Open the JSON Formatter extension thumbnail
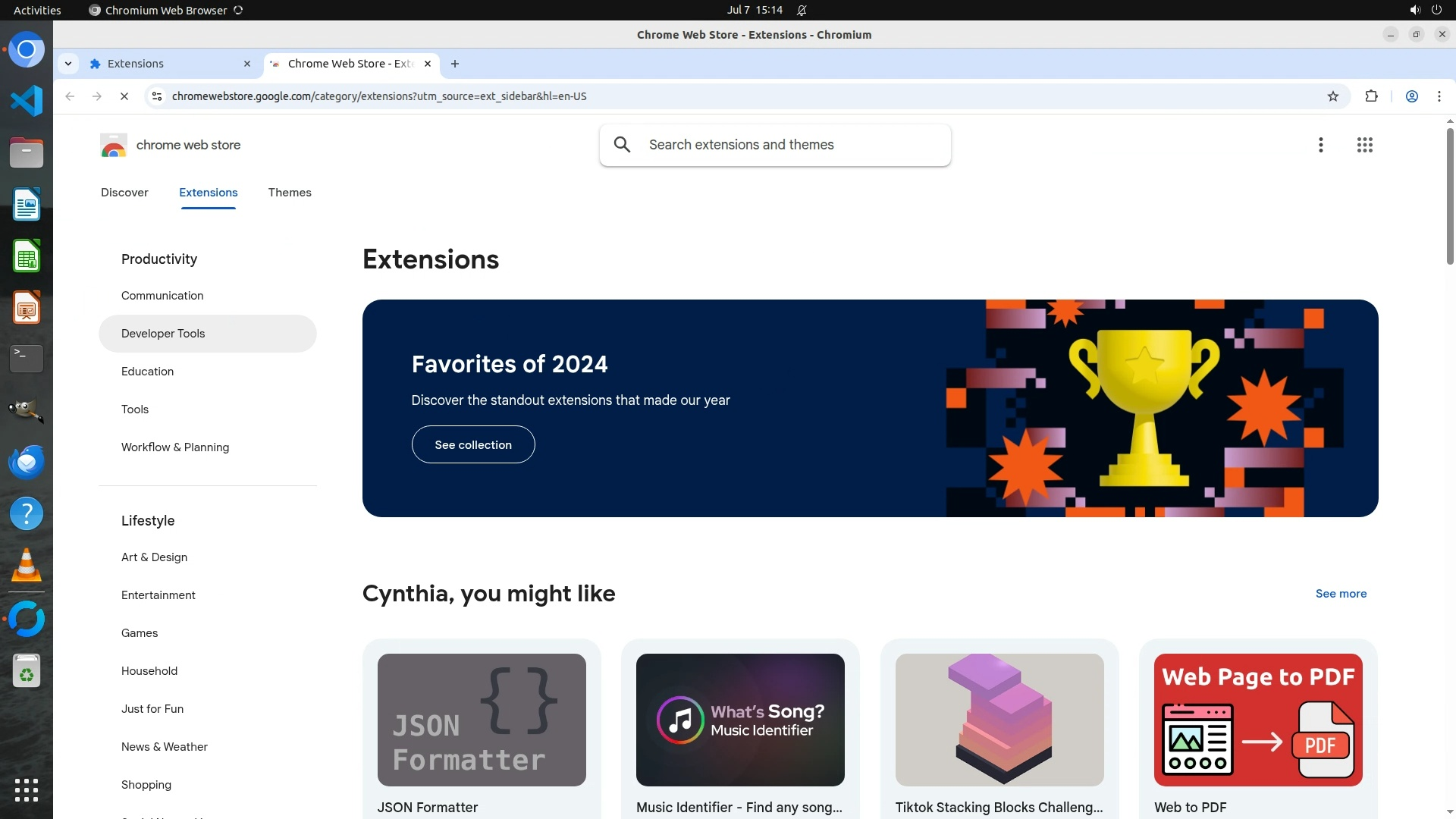Viewport: 1456px width, 819px height. click(482, 720)
